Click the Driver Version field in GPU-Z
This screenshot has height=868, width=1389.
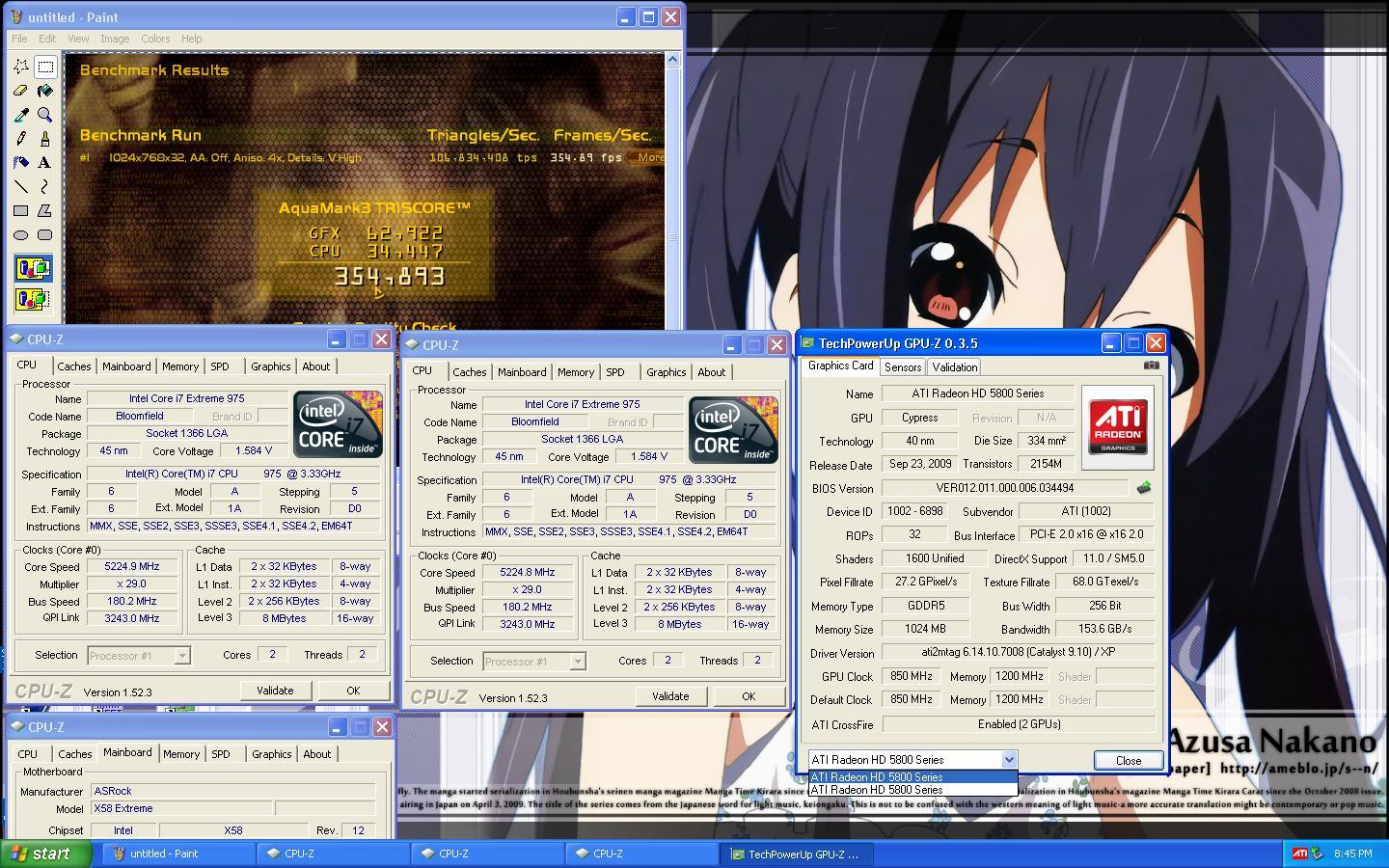click(1019, 653)
